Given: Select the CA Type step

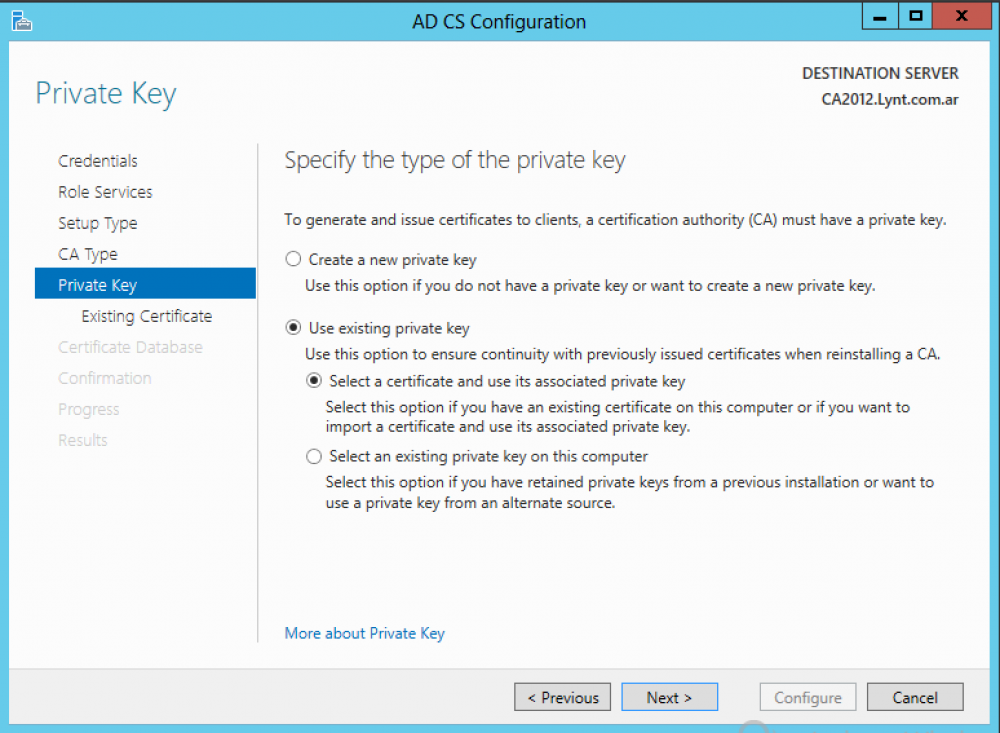Looking at the screenshot, I should [x=88, y=253].
